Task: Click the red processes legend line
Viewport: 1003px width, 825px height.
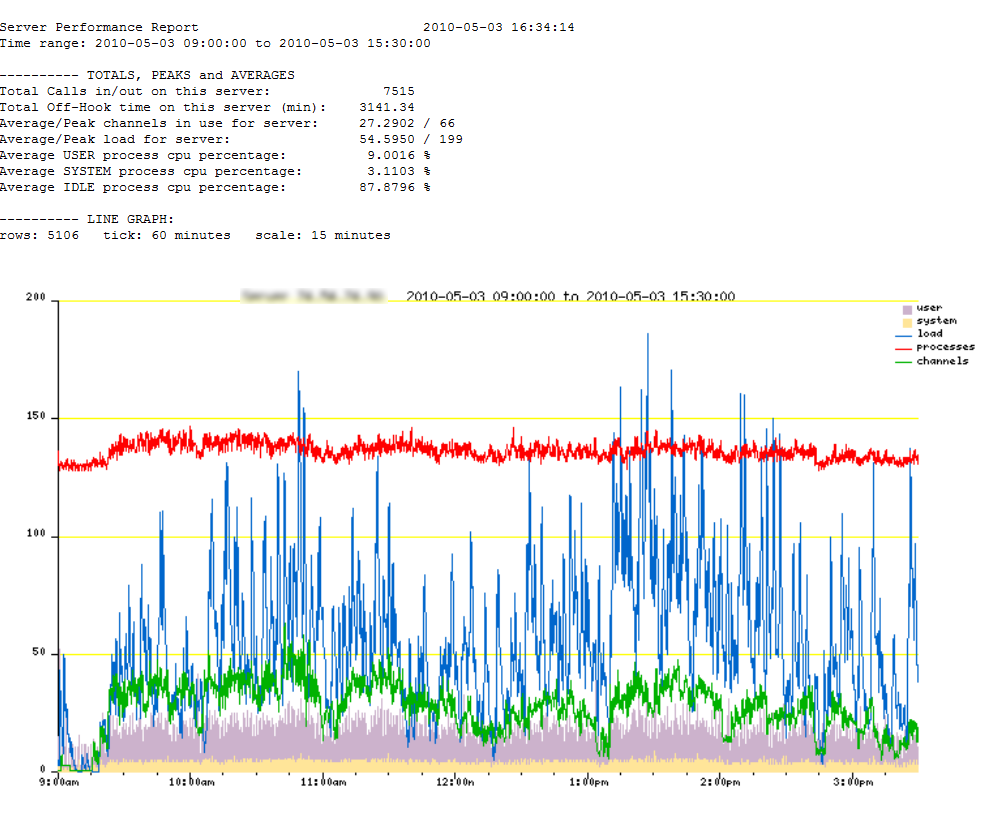Action: pos(907,347)
